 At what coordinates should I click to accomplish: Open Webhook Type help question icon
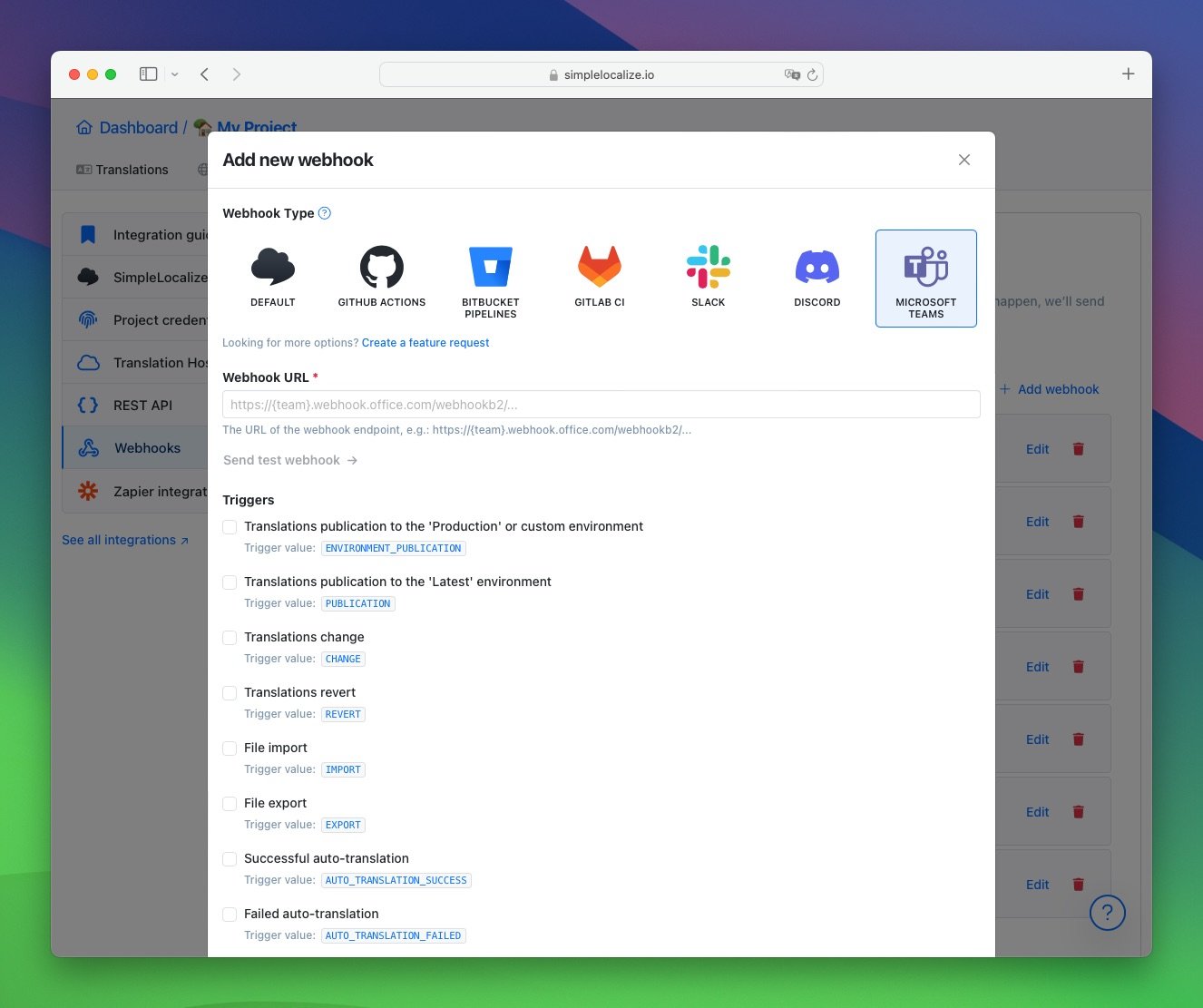click(x=325, y=213)
